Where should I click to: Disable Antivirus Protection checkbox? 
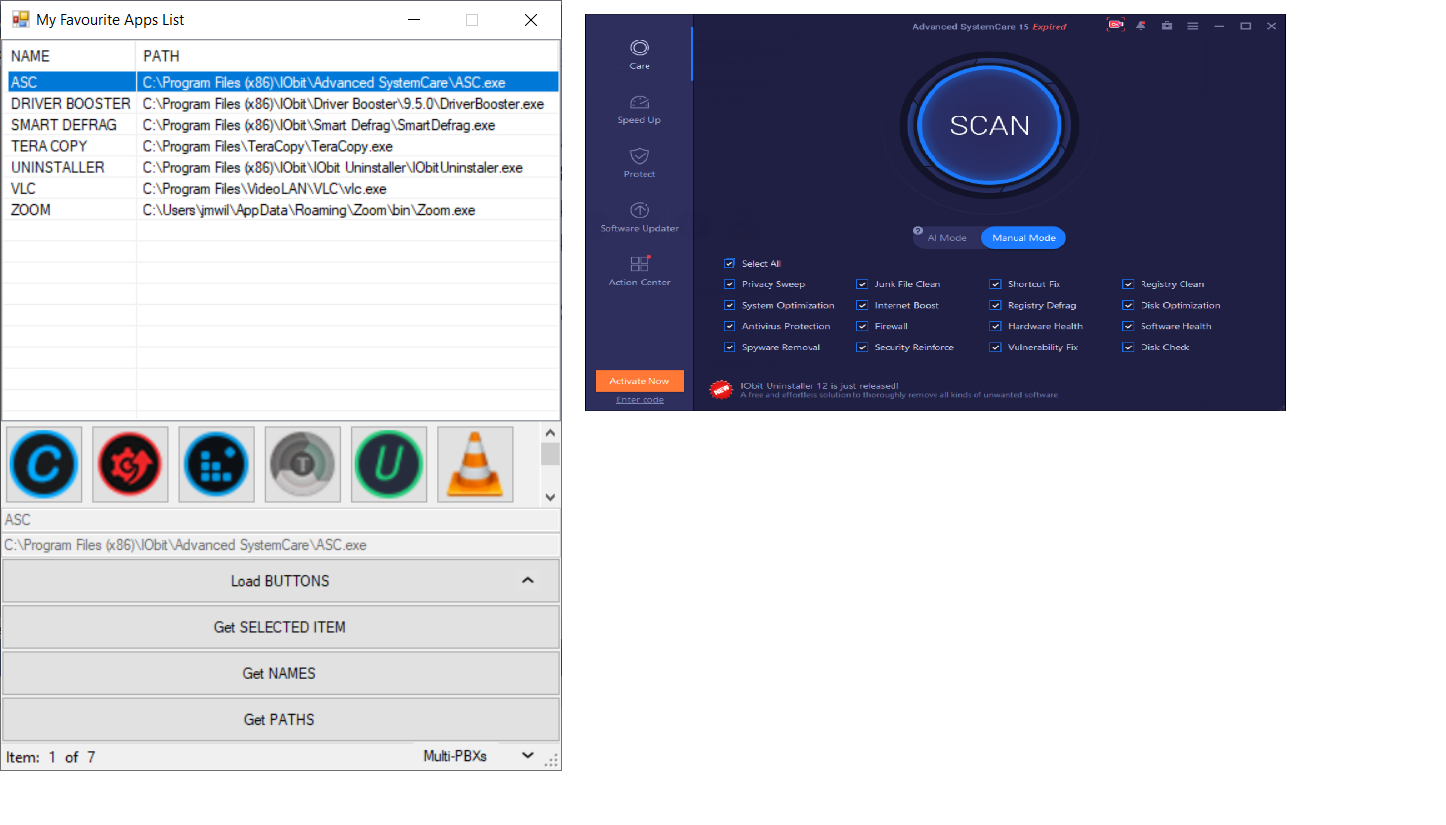point(729,326)
